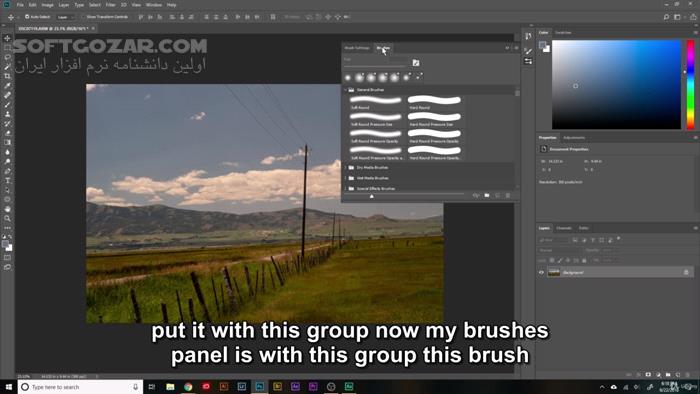Click the Type here to search box
Screen dimensions: 700x394
click(x=80, y=387)
